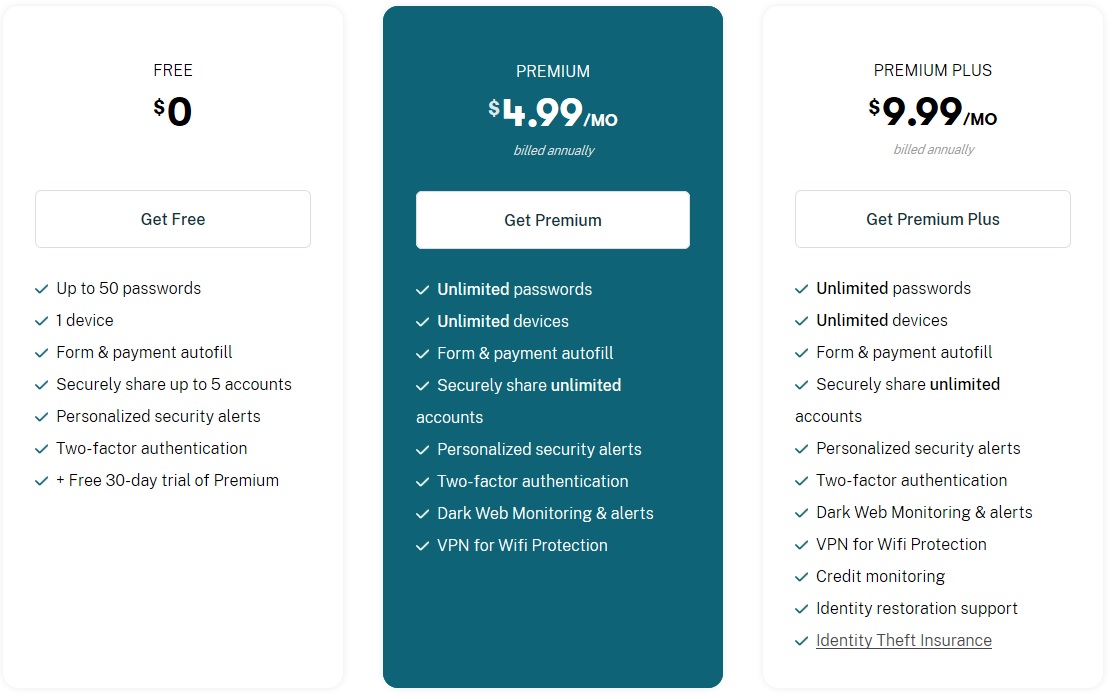Click the checkmark next to Up to 50 passwords
This screenshot has height=699, width=1115.
(41, 288)
